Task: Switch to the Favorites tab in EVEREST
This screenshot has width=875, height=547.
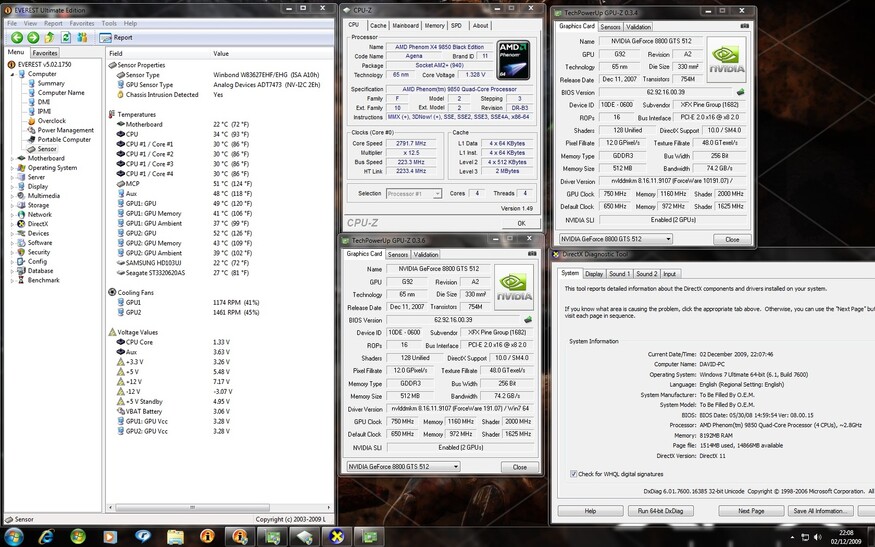Action: (45, 53)
